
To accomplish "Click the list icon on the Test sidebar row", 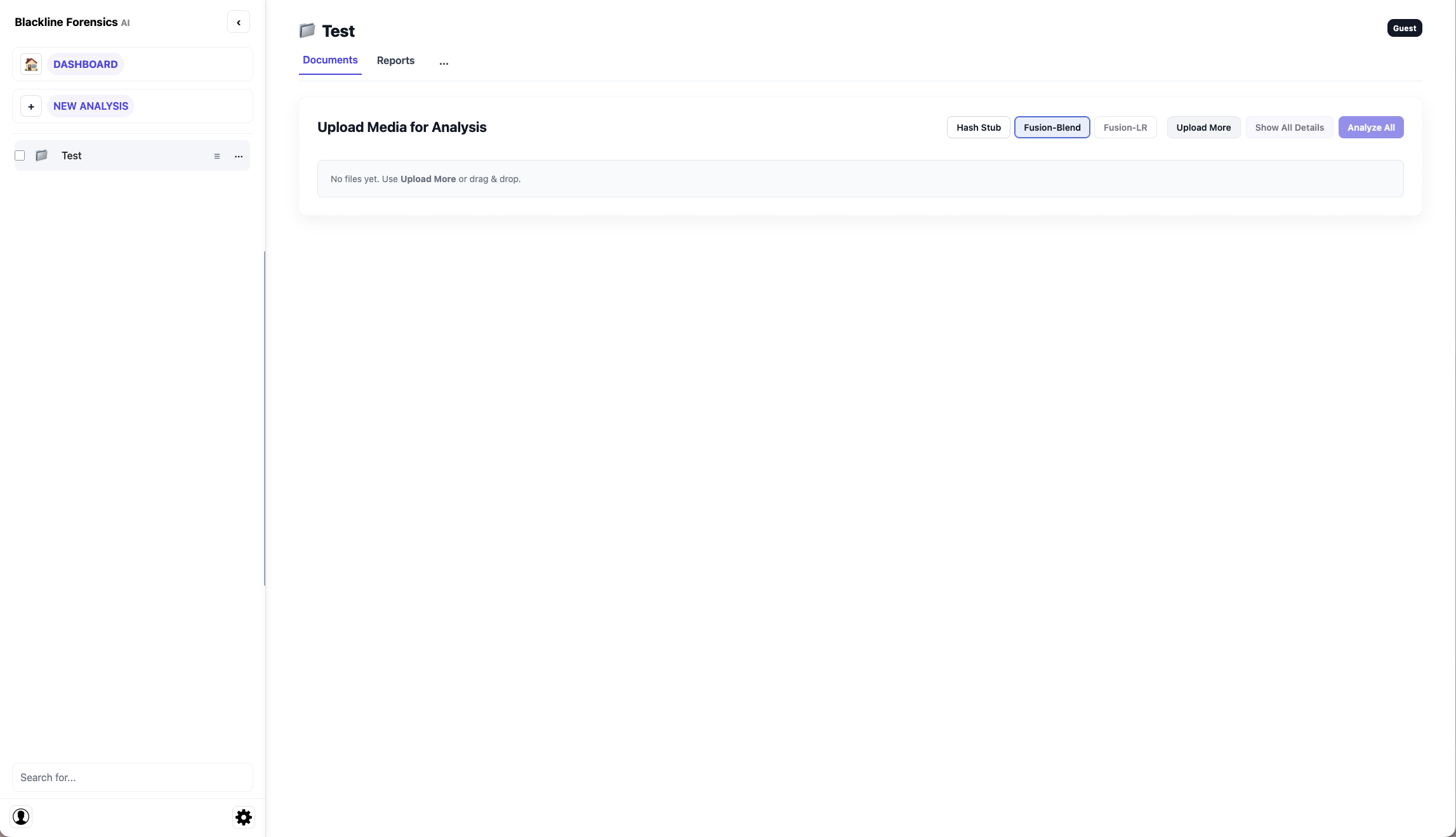I will (218, 156).
